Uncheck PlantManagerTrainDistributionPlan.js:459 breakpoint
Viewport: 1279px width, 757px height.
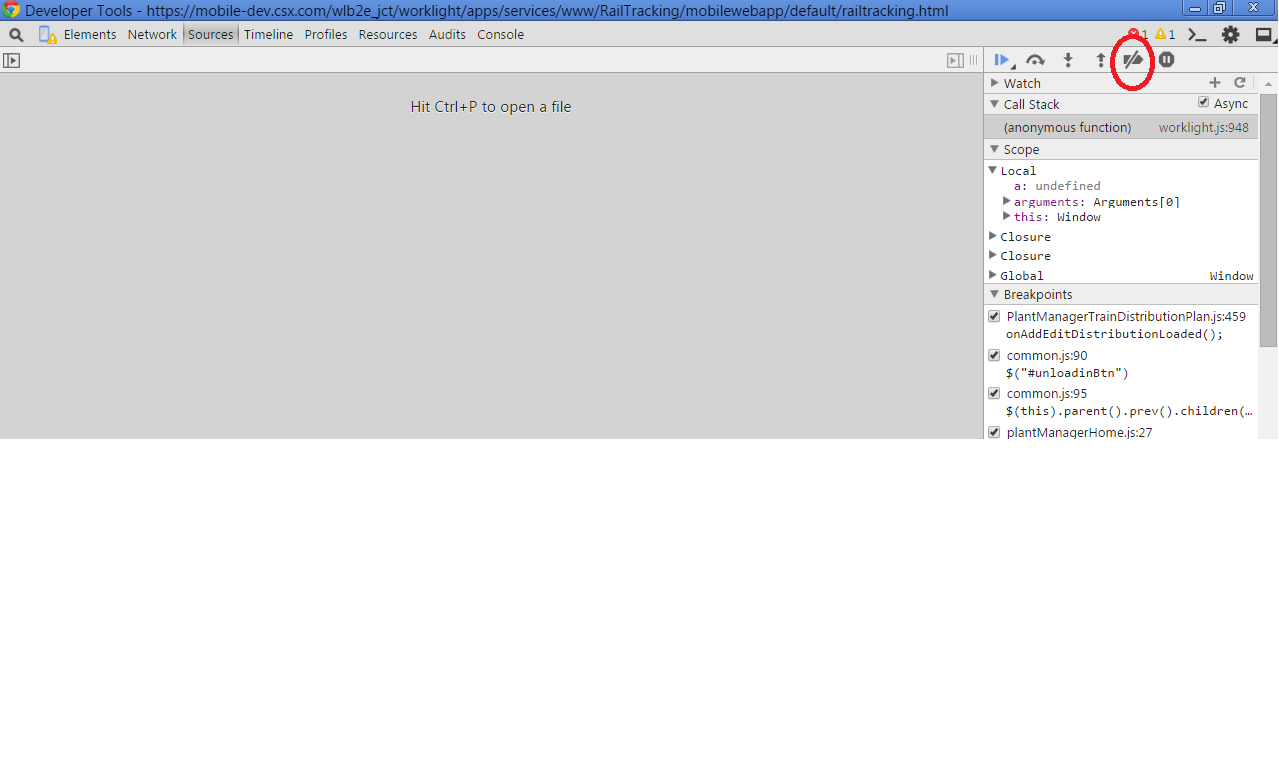coord(994,316)
